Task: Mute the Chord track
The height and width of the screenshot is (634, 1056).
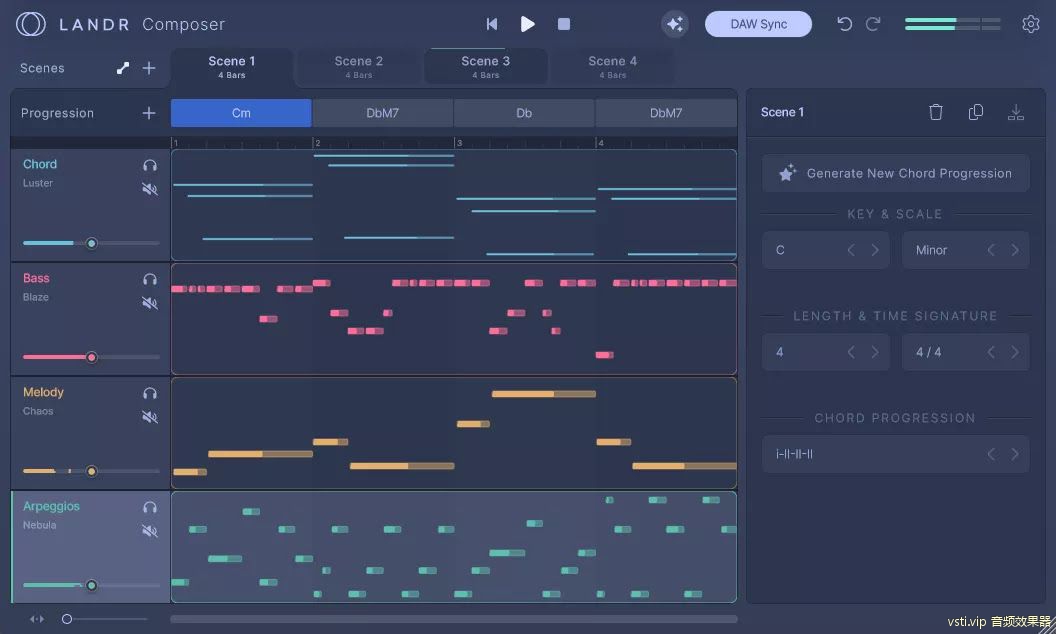Action: [x=150, y=189]
